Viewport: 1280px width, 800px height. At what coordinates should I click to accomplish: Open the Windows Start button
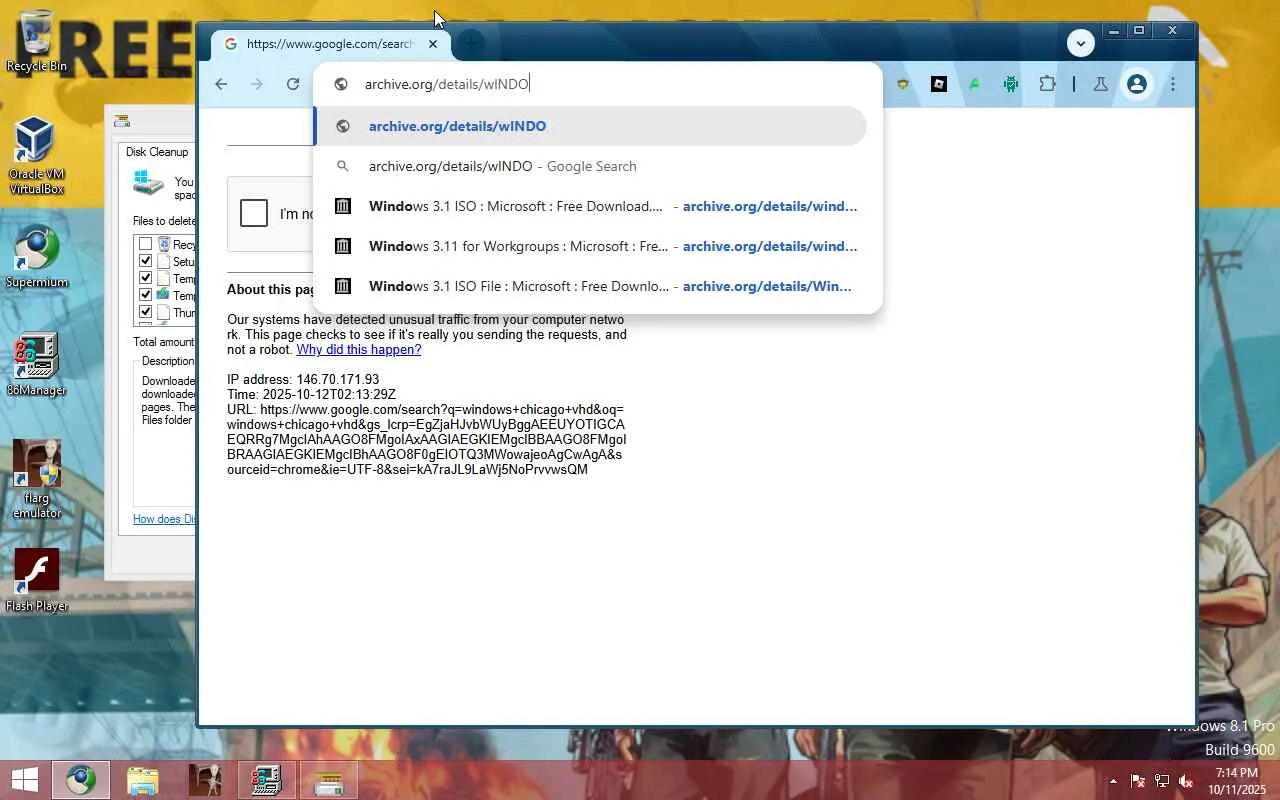[x=25, y=780]
